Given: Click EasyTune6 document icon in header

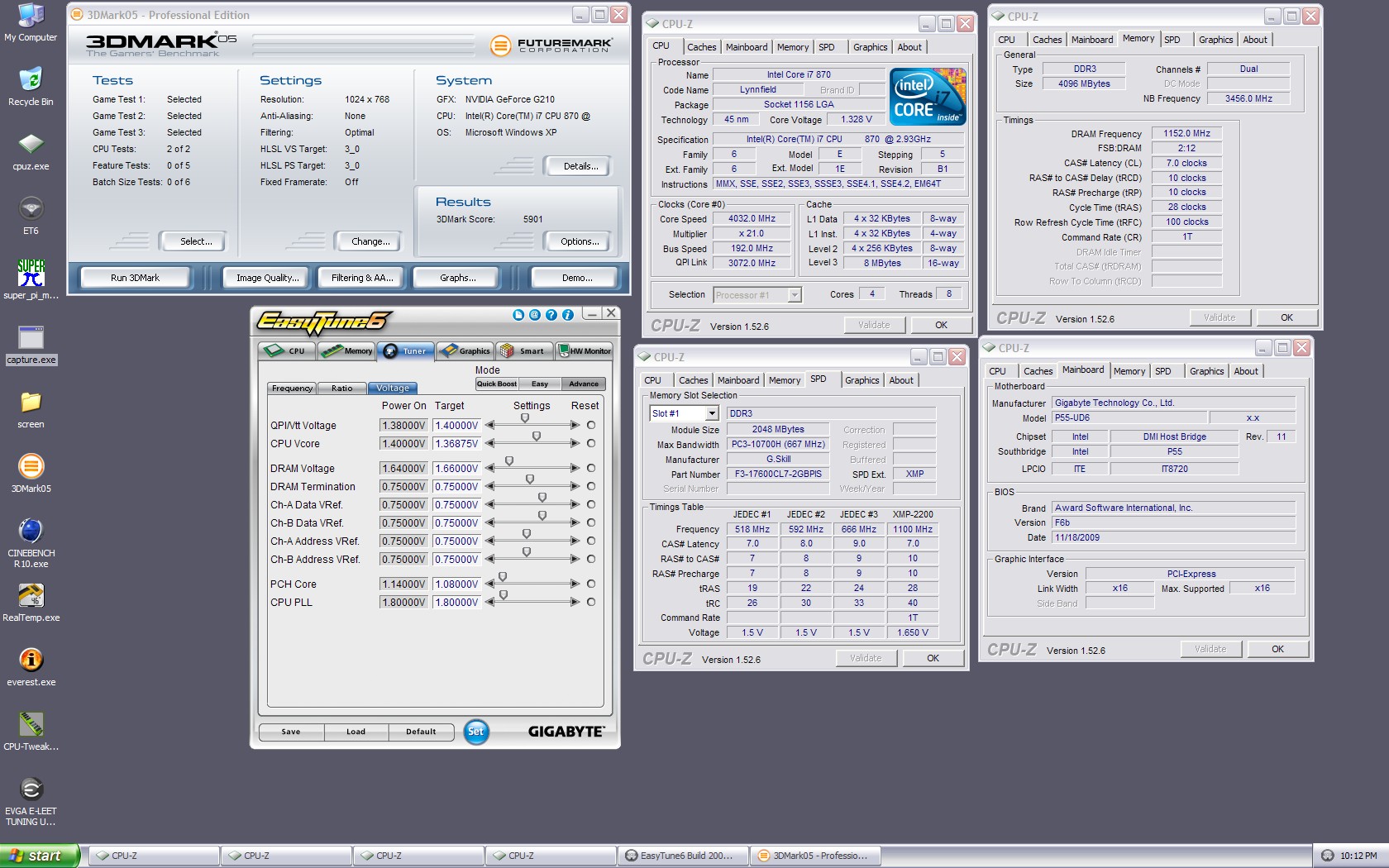Looking at the screenshot, I should point(518,315).
